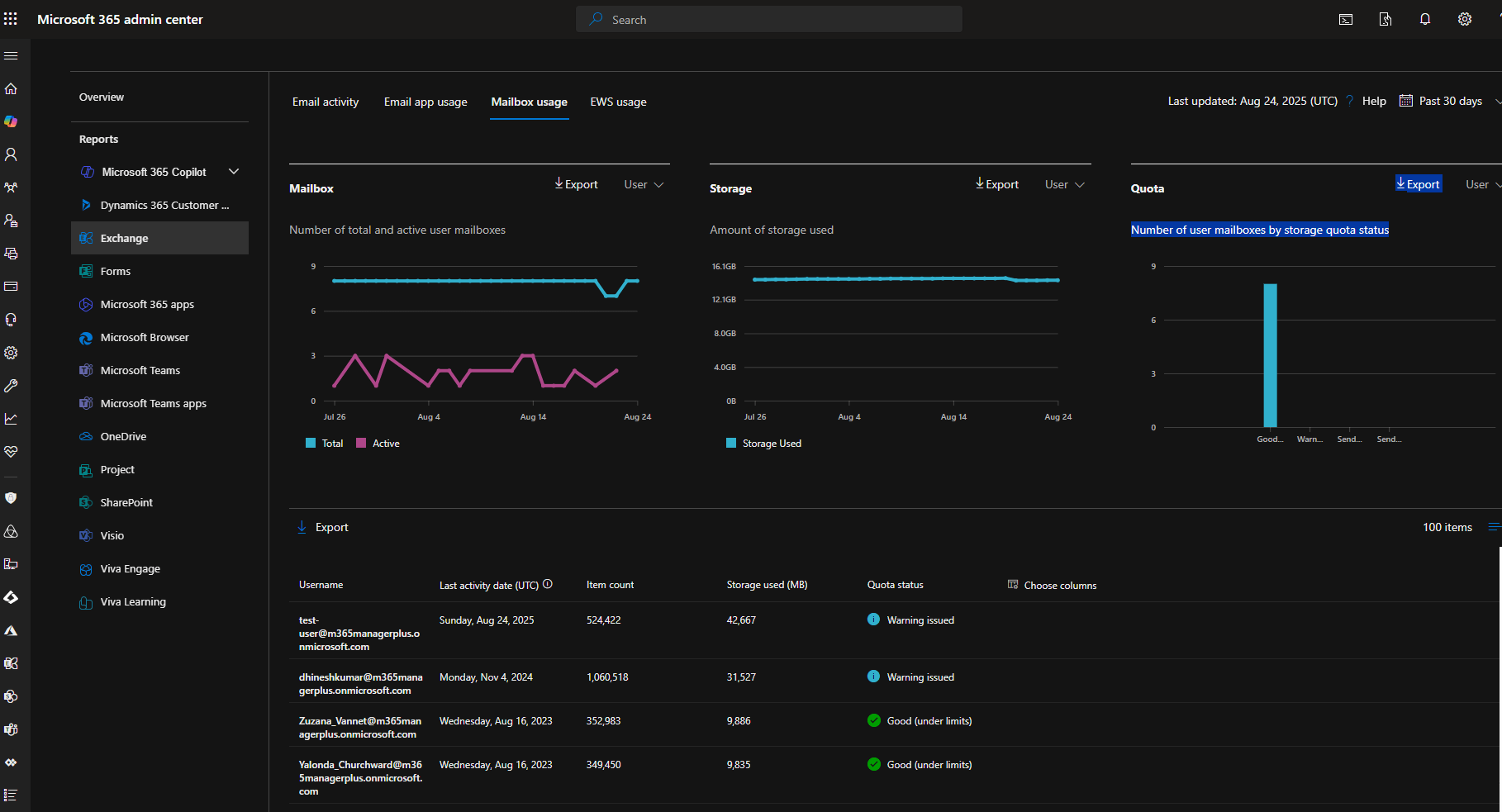Open the Past 30 days date range selector
The image size is (1502, 812).
pos(1447,100)
